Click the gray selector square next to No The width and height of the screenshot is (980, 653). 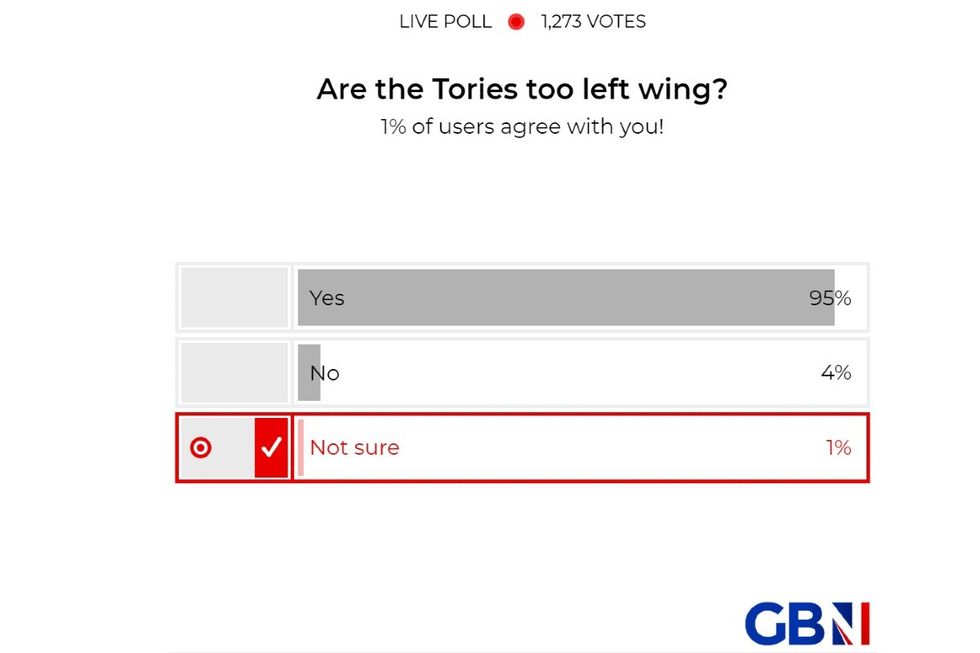pos(233,372)
